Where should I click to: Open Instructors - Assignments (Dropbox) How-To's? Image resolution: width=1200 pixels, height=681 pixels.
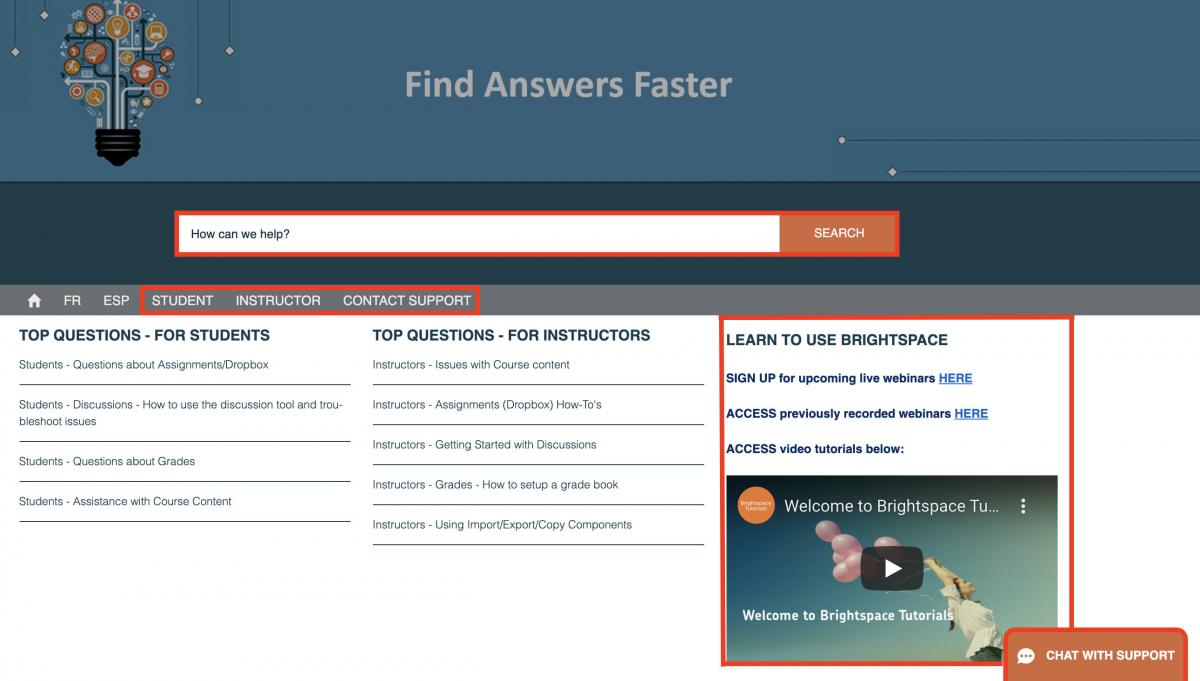tap(487, 405)
